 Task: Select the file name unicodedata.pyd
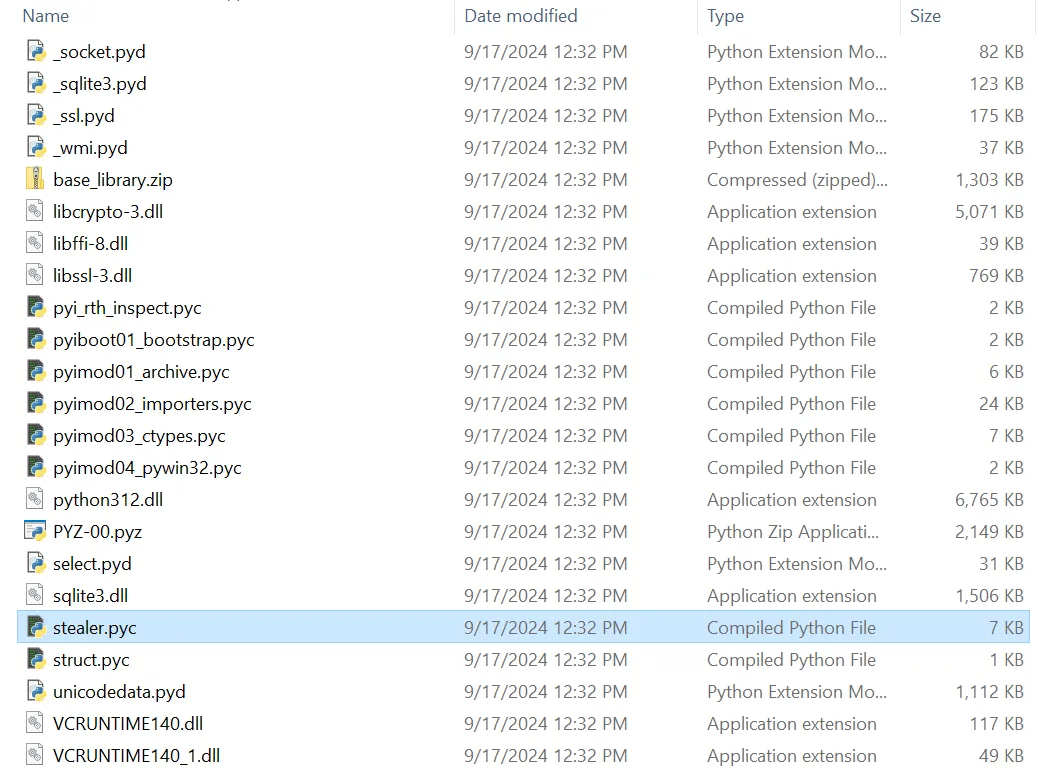pyautogui.click(x=119, y=691)
